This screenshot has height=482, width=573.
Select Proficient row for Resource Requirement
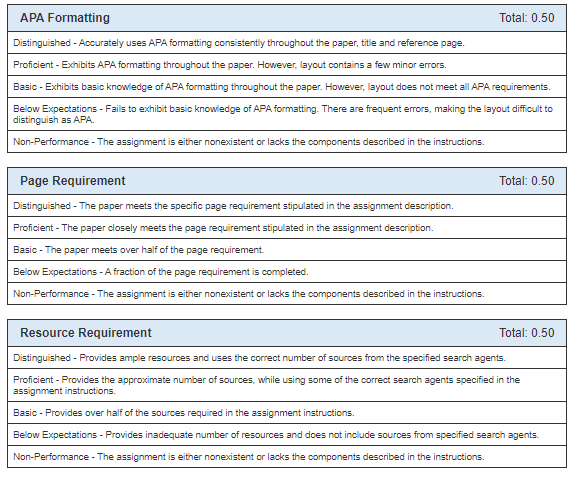pos(287,385)
